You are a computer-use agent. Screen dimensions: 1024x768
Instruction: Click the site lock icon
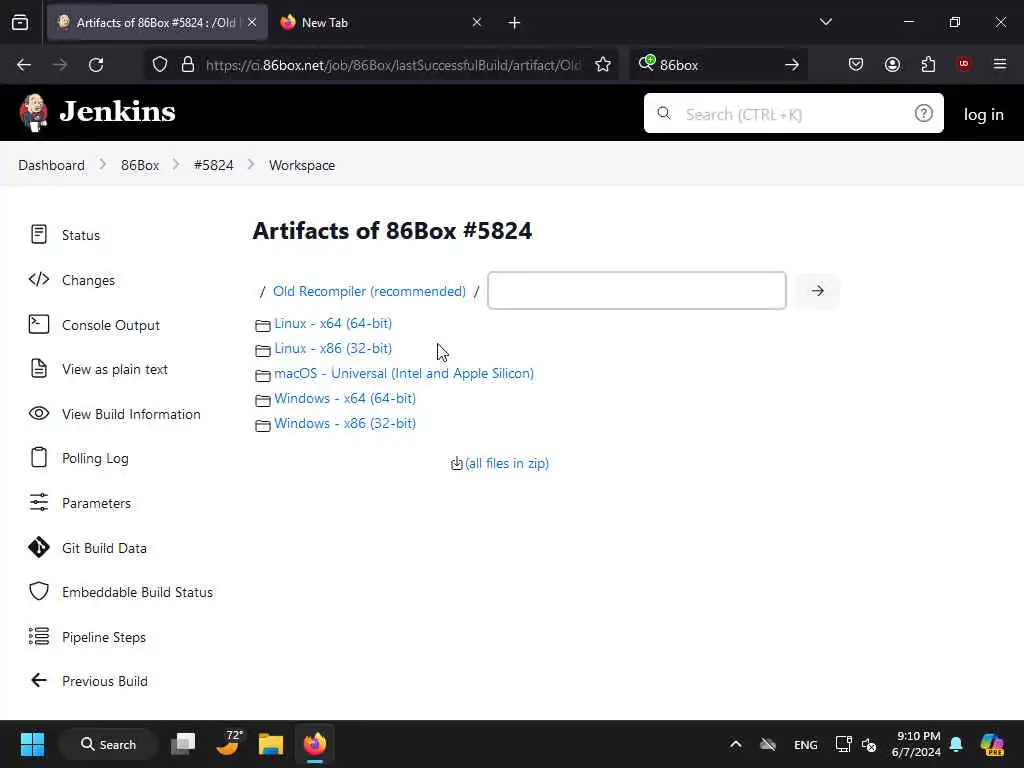(x=188, y=65)
